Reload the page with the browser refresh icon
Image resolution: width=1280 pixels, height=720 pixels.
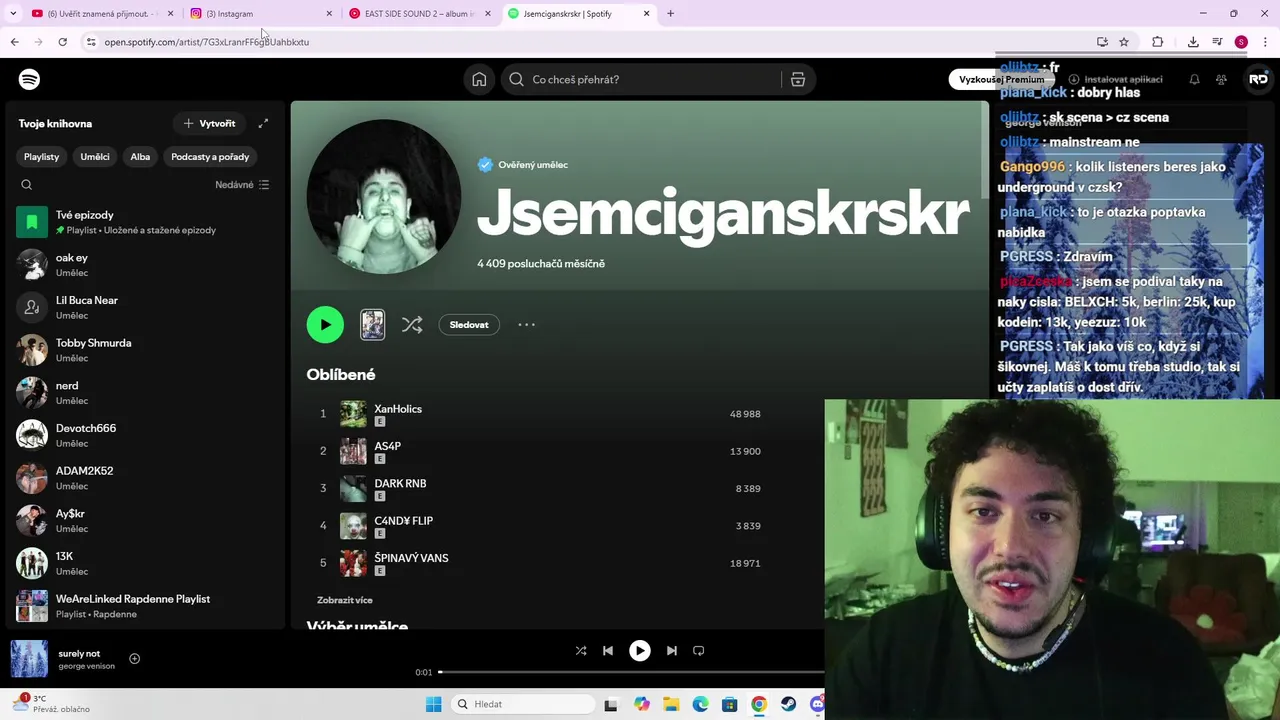coord(62,42)
